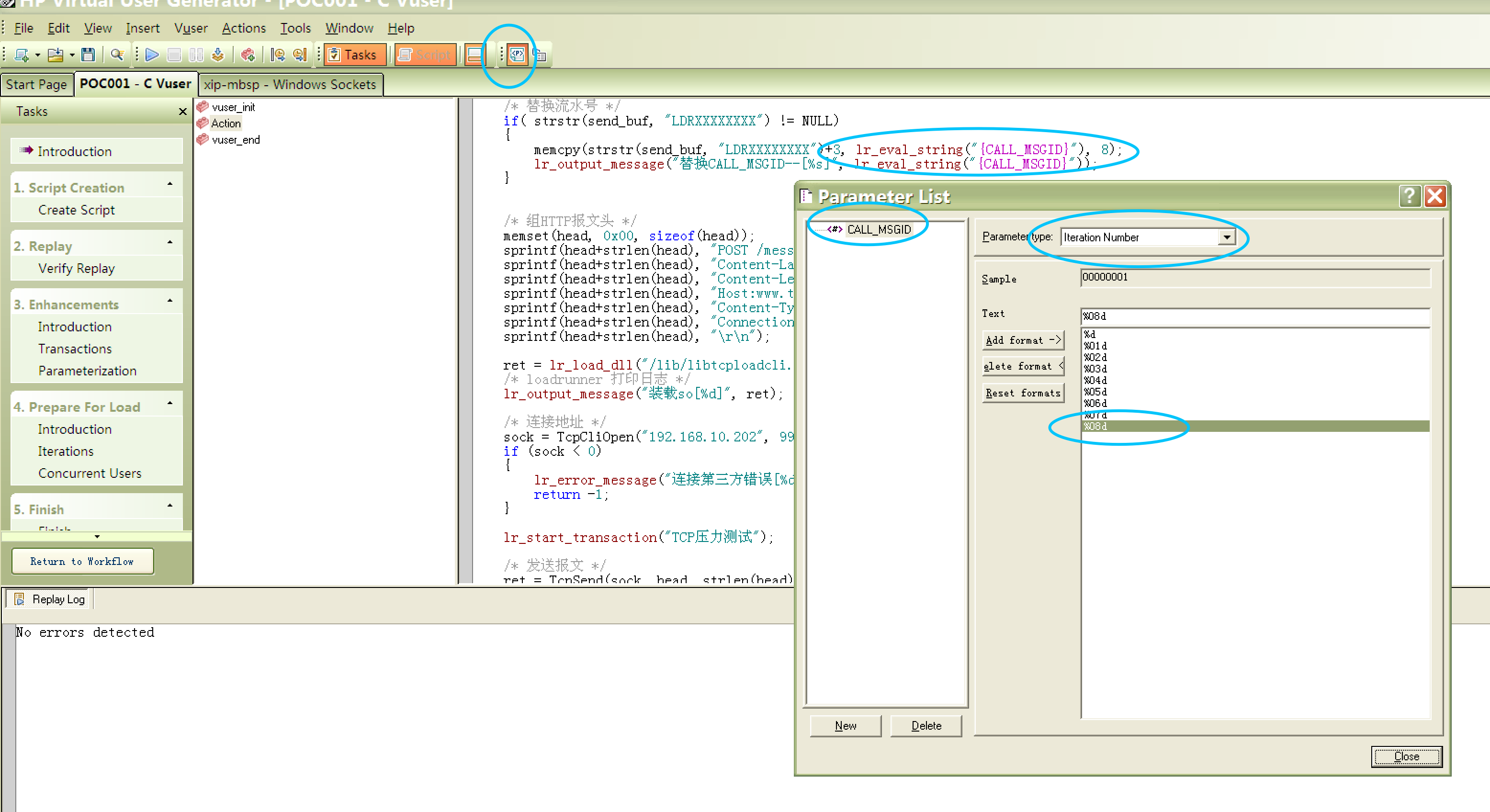Viewport: 1490px width, 812px height.
Task: Open the View menu
Action: point(98,28)
